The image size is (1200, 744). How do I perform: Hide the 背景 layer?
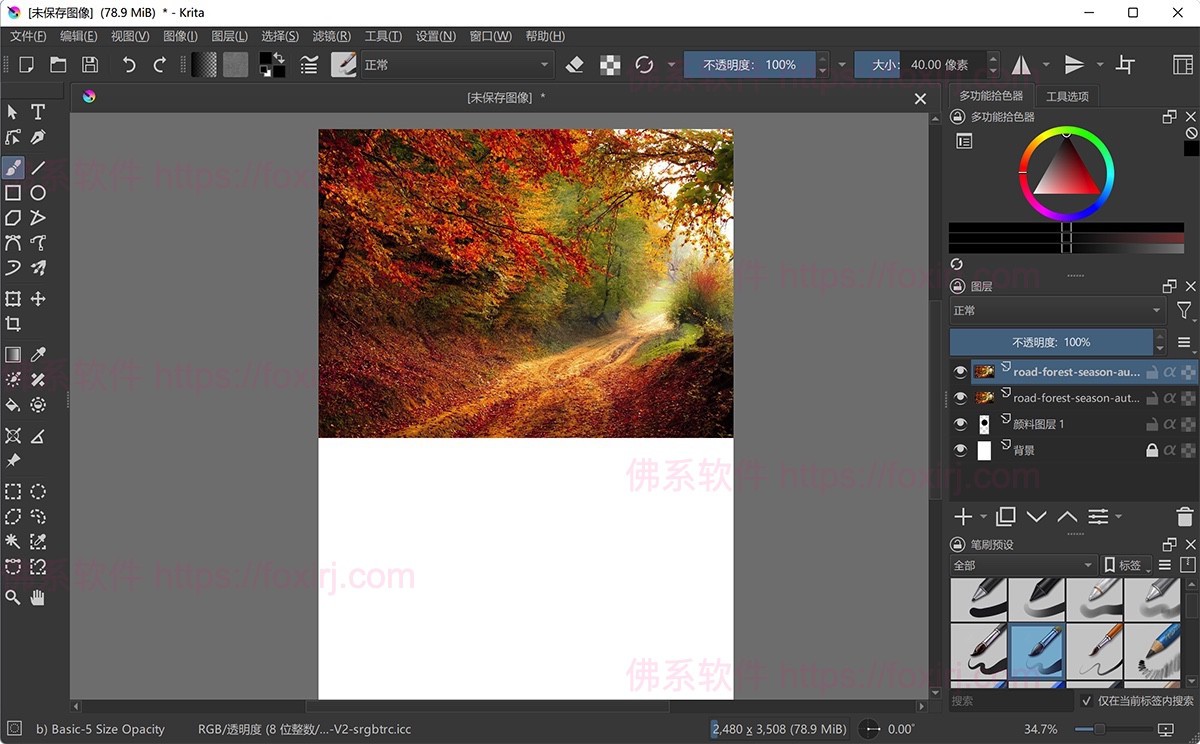(x=959, y=449)
